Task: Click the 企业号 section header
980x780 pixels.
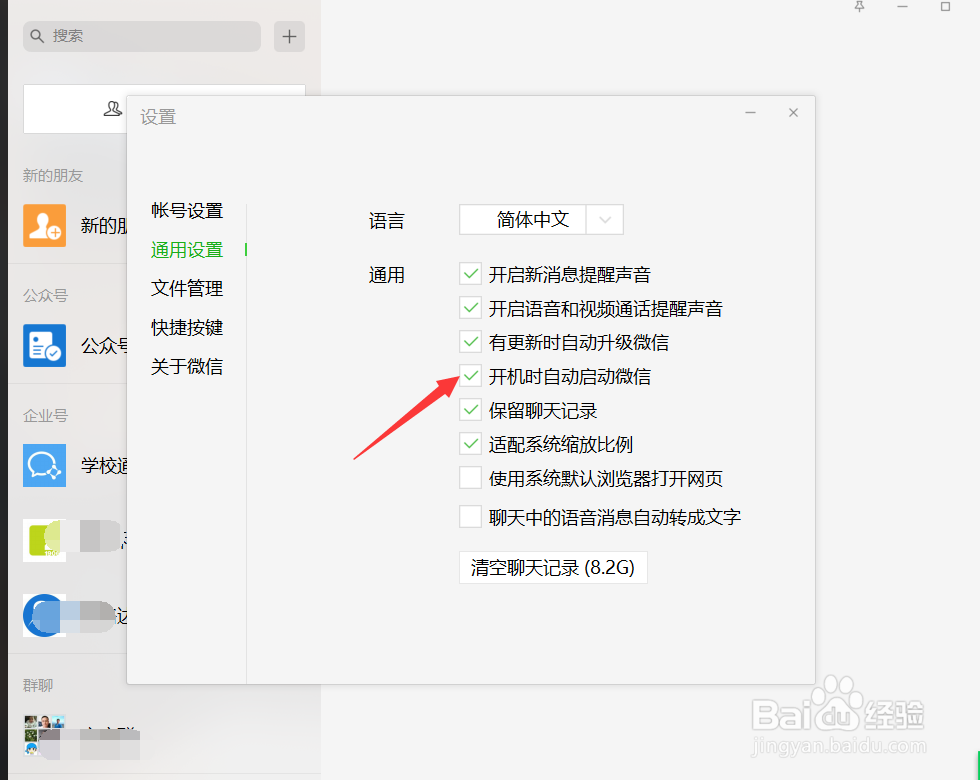Action: click(46, 416)
